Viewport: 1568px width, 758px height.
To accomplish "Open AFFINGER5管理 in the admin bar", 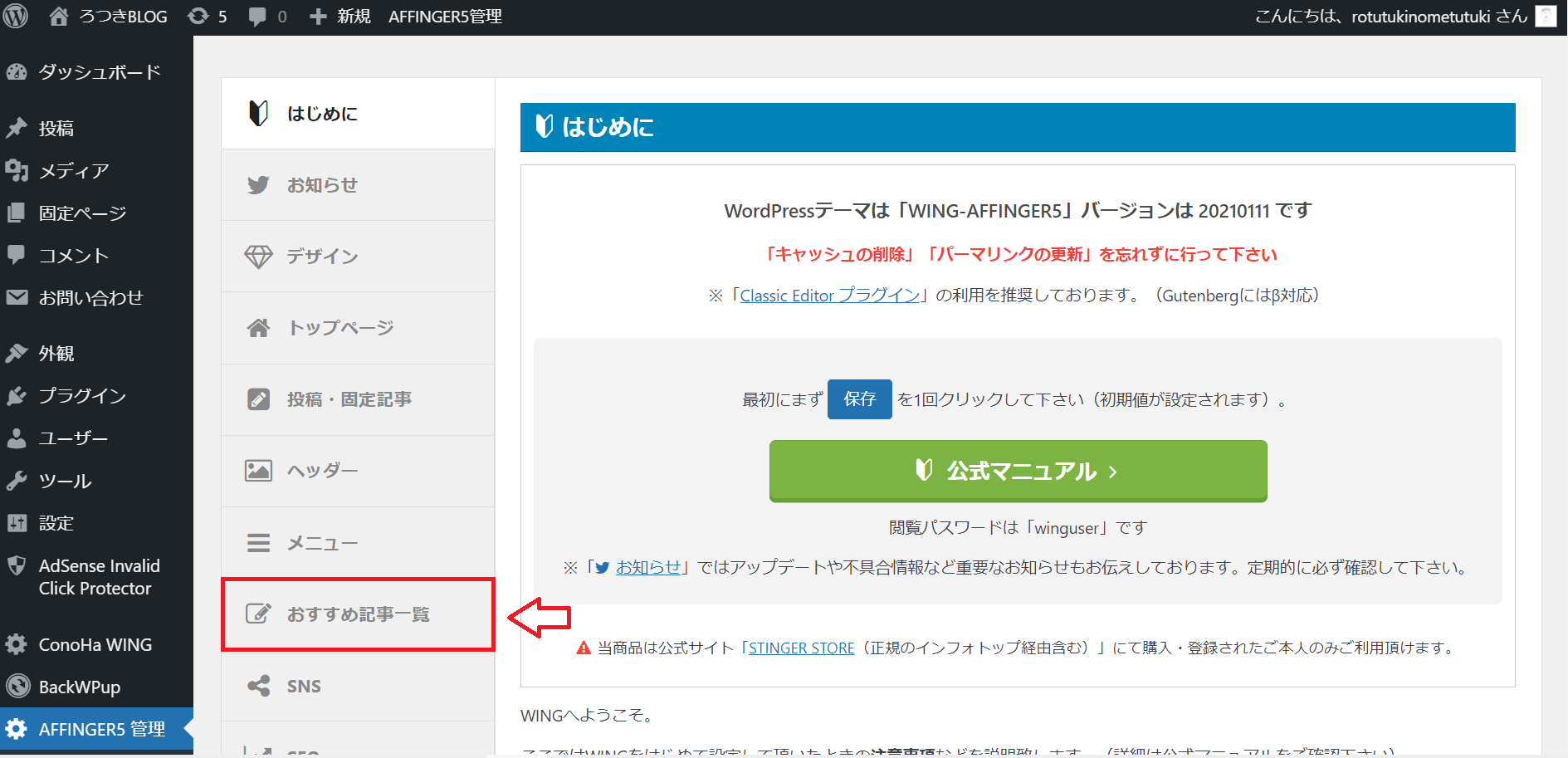I will tap(445, 17).
